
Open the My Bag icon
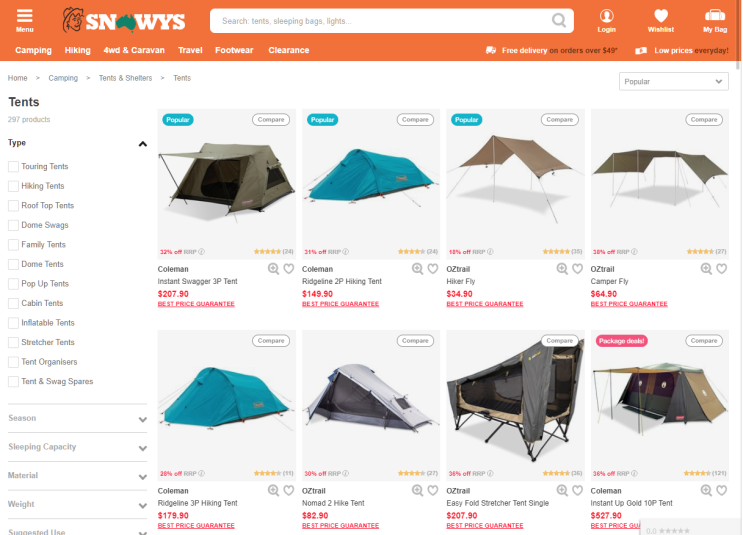pos(715,21)
